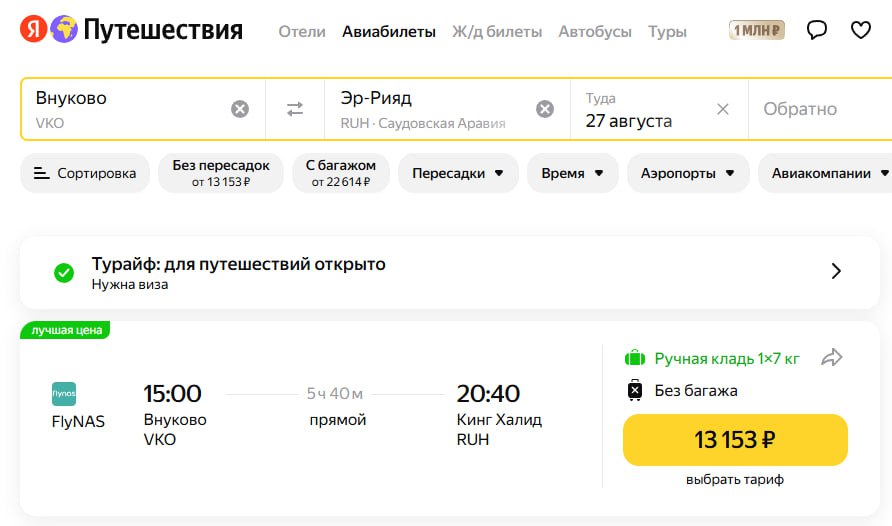Go to Ж/д билеты section
Viewport: 892px width, 526px height.
pyautogui.click(x=497, y=31)
